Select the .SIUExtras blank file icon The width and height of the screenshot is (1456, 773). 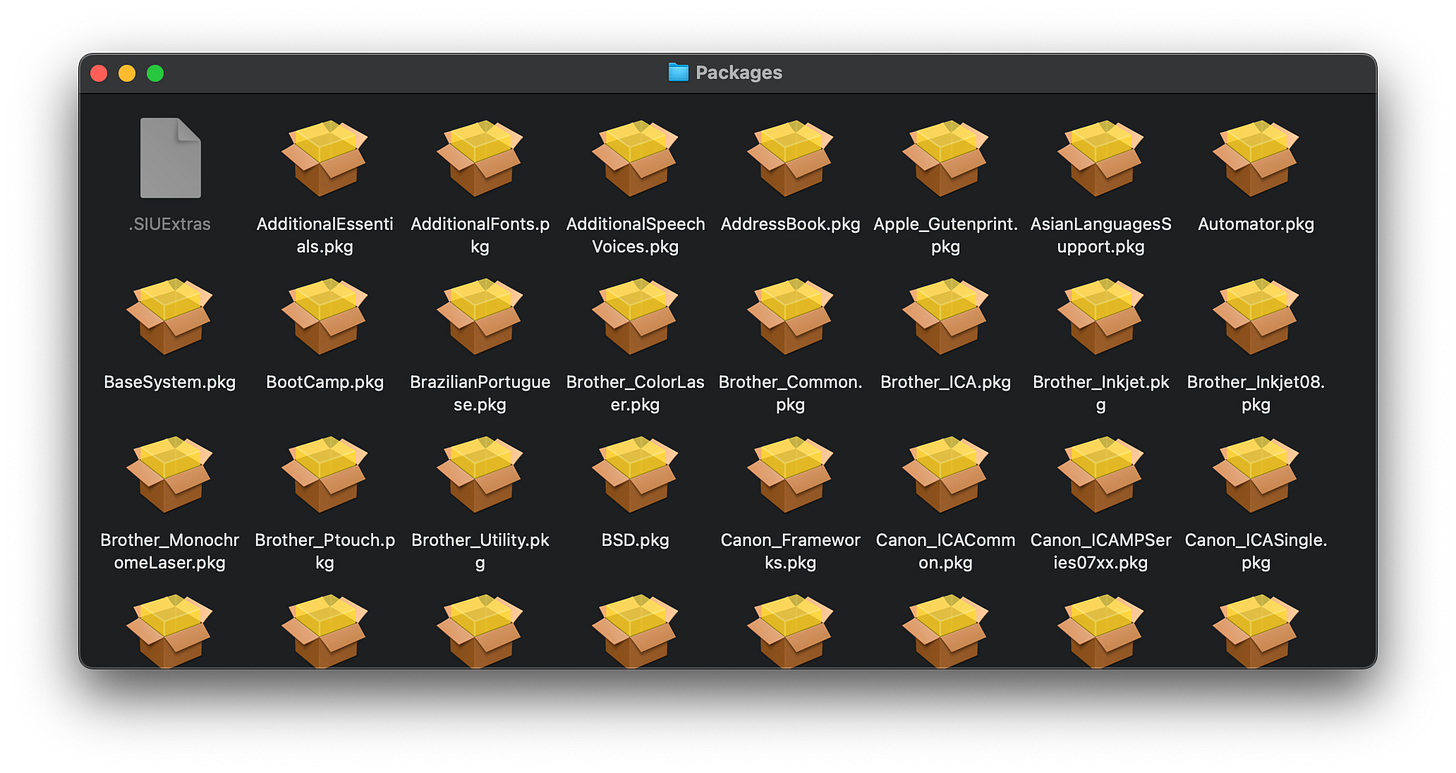pyautogui.click(x=170, y=158)
